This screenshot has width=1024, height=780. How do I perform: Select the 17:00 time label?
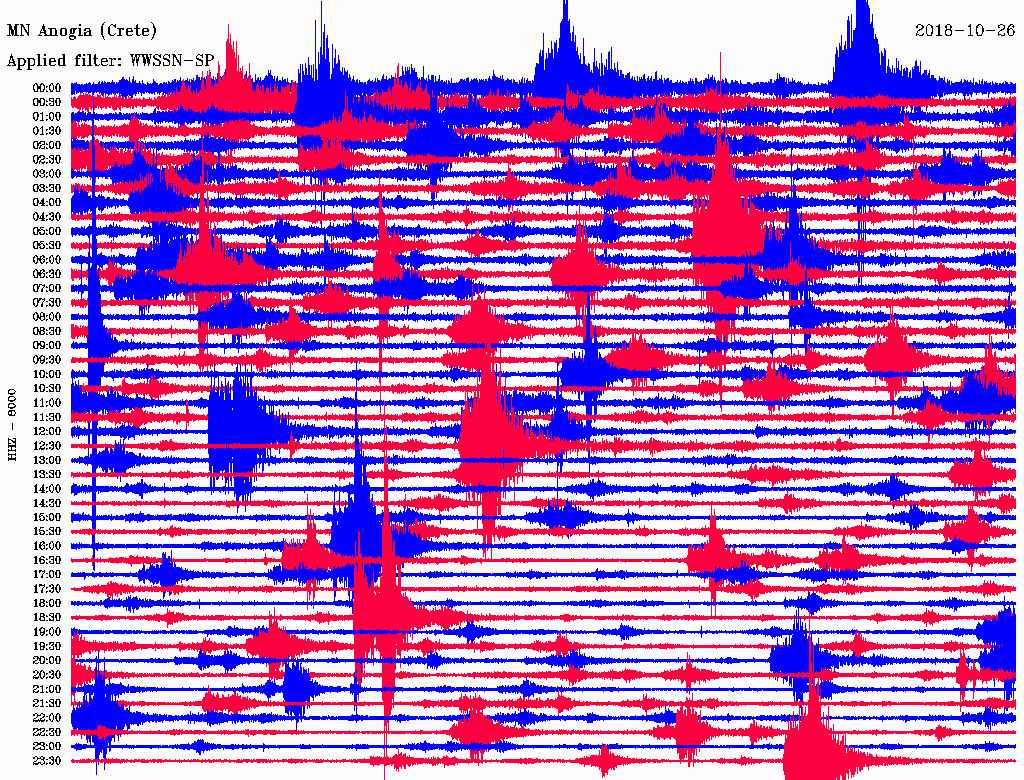coord(47,575)
